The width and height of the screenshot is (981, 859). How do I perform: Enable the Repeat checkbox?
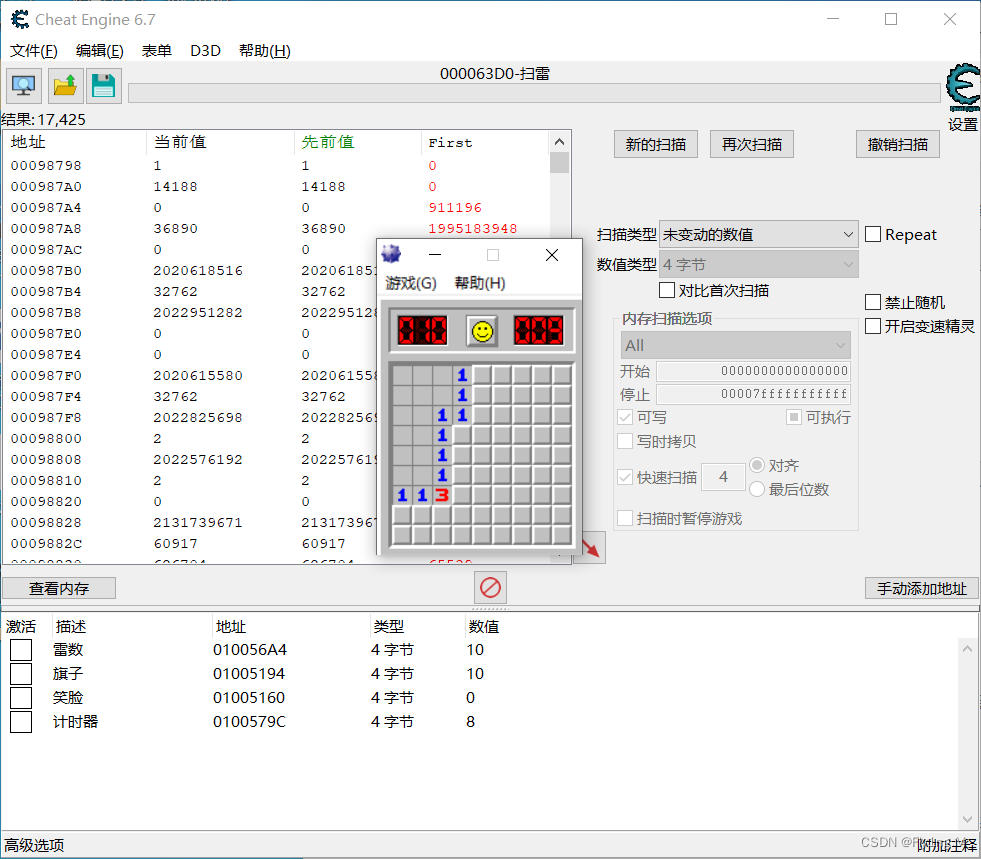coord(872,234)
